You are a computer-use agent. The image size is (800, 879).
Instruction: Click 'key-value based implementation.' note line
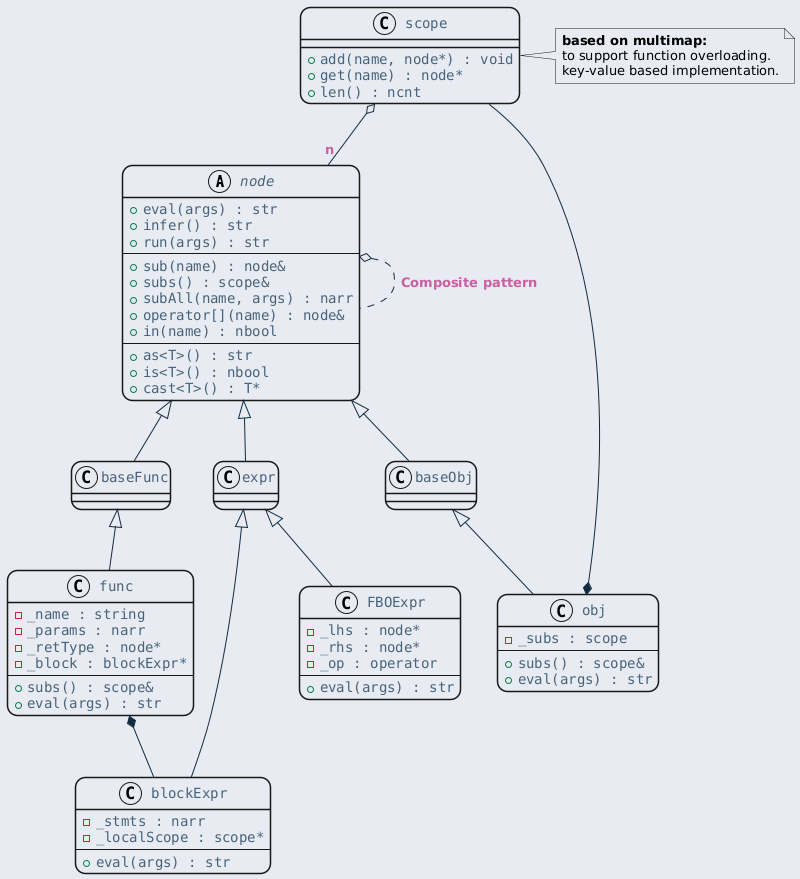click(670, 71)
